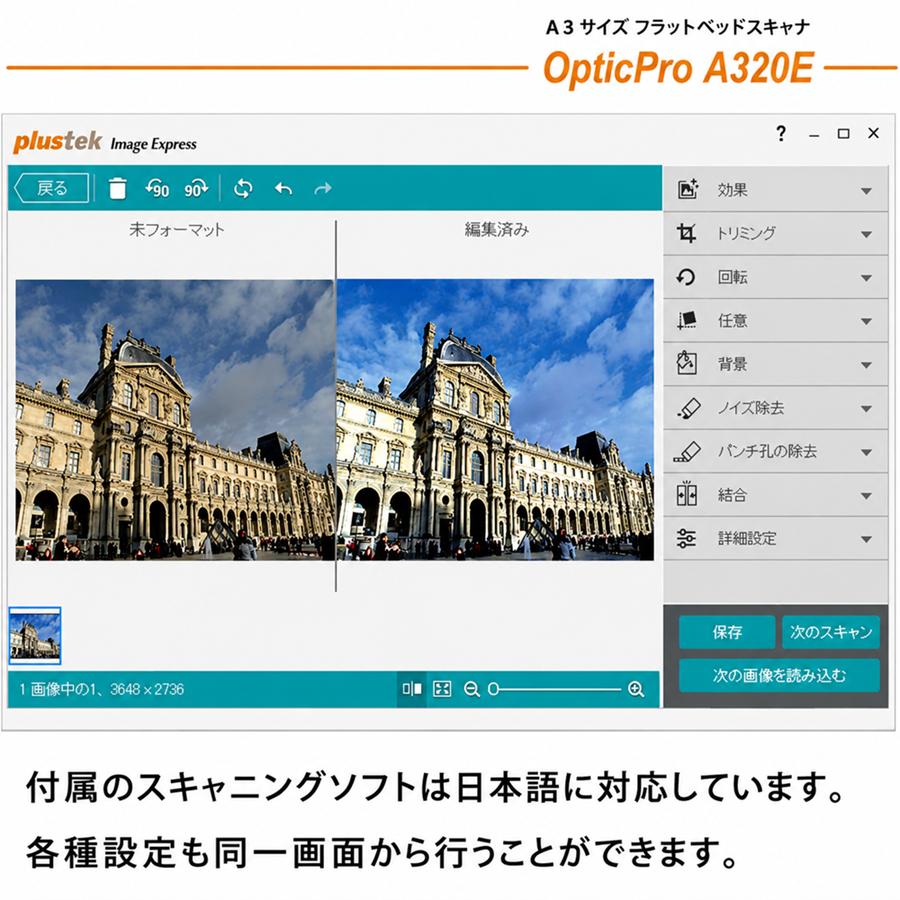900x900 pixels.
Task: Rotate image 90 degrees clockwise
Action: (x=196, y=188)
